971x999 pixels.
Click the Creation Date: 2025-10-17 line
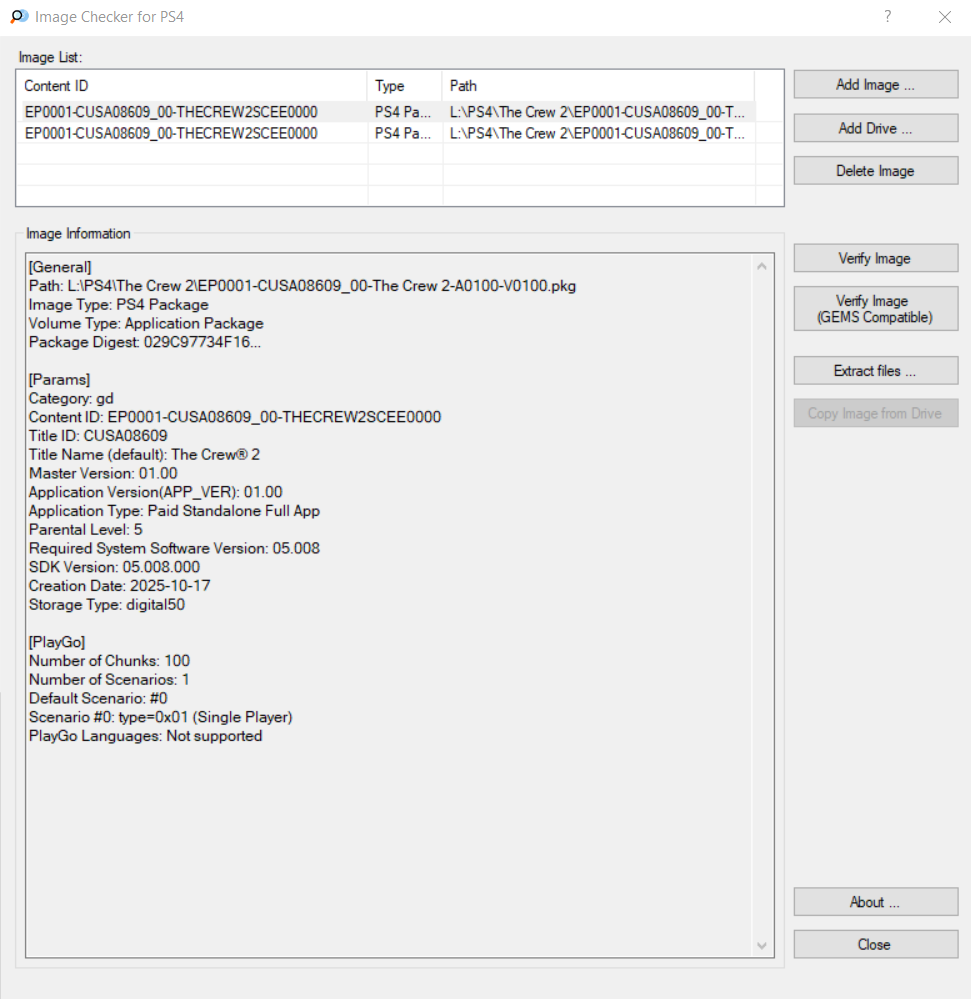tap(120, 586)
